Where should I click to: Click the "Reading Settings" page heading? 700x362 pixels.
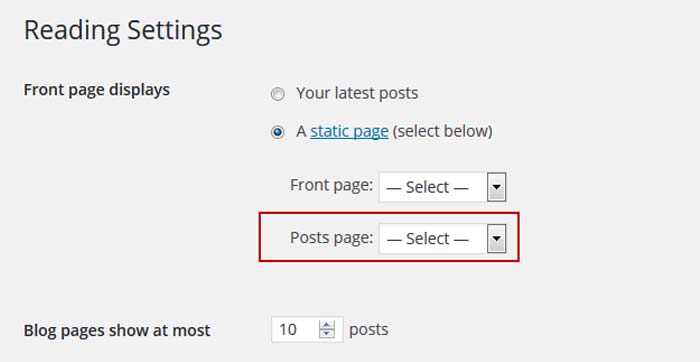pos(123,31)
